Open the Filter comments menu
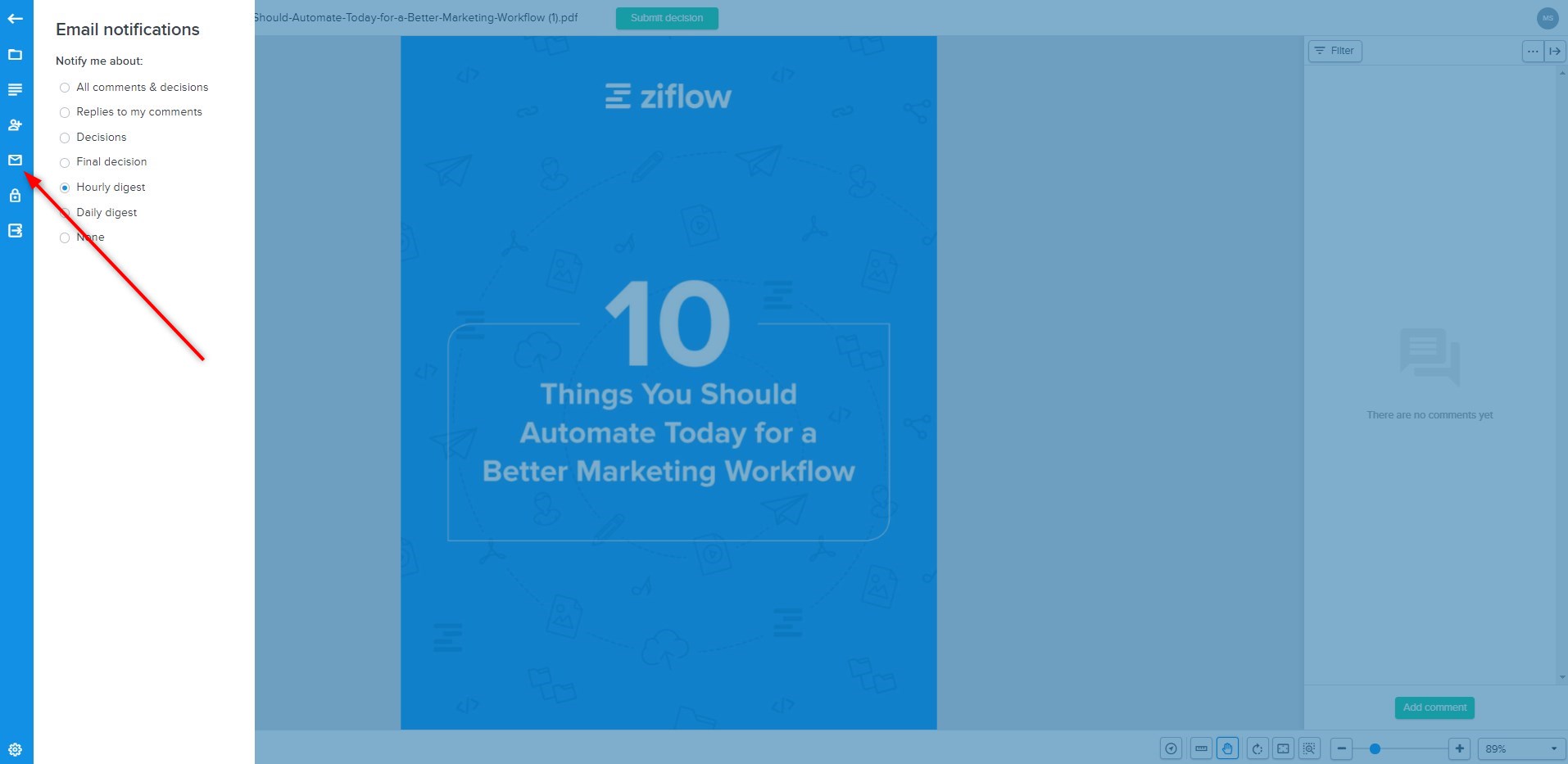 click(1335, 51)
